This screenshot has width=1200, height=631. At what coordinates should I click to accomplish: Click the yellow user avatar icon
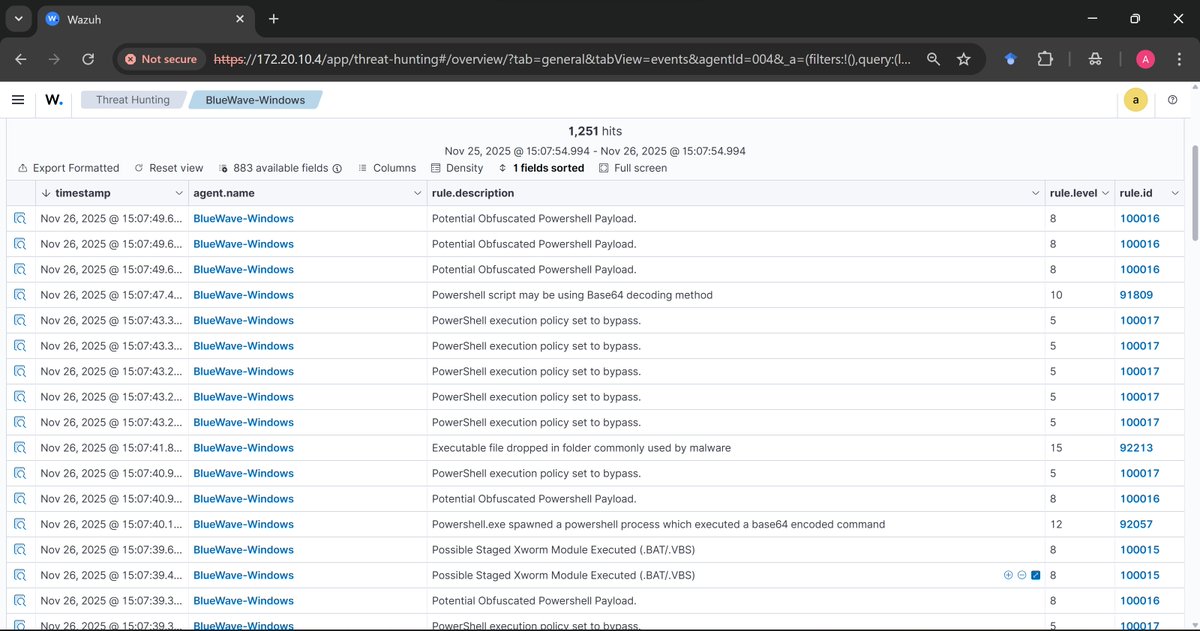(x=1134, y=100)
